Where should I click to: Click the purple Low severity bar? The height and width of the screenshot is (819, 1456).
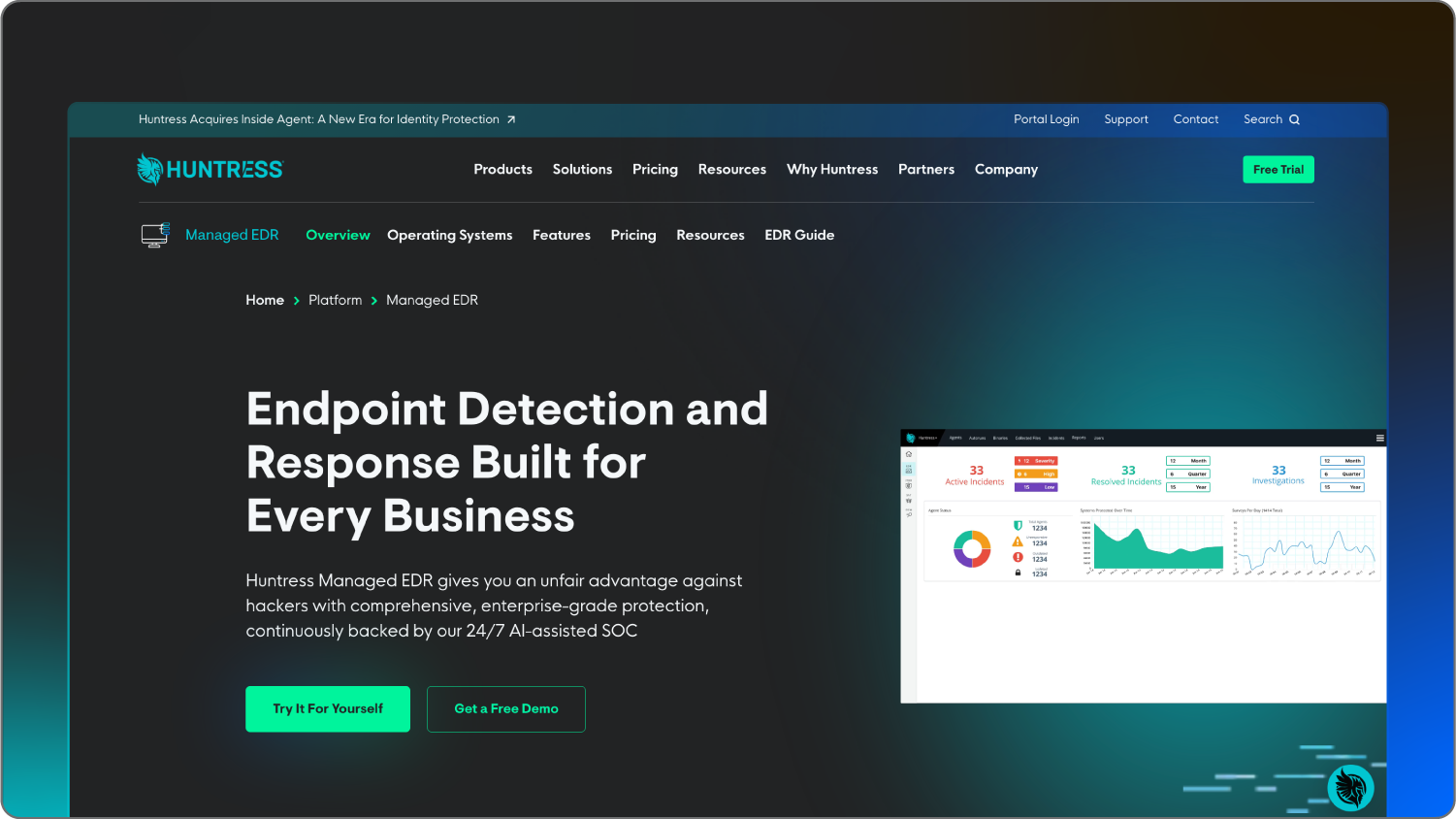click(1036, 487)
